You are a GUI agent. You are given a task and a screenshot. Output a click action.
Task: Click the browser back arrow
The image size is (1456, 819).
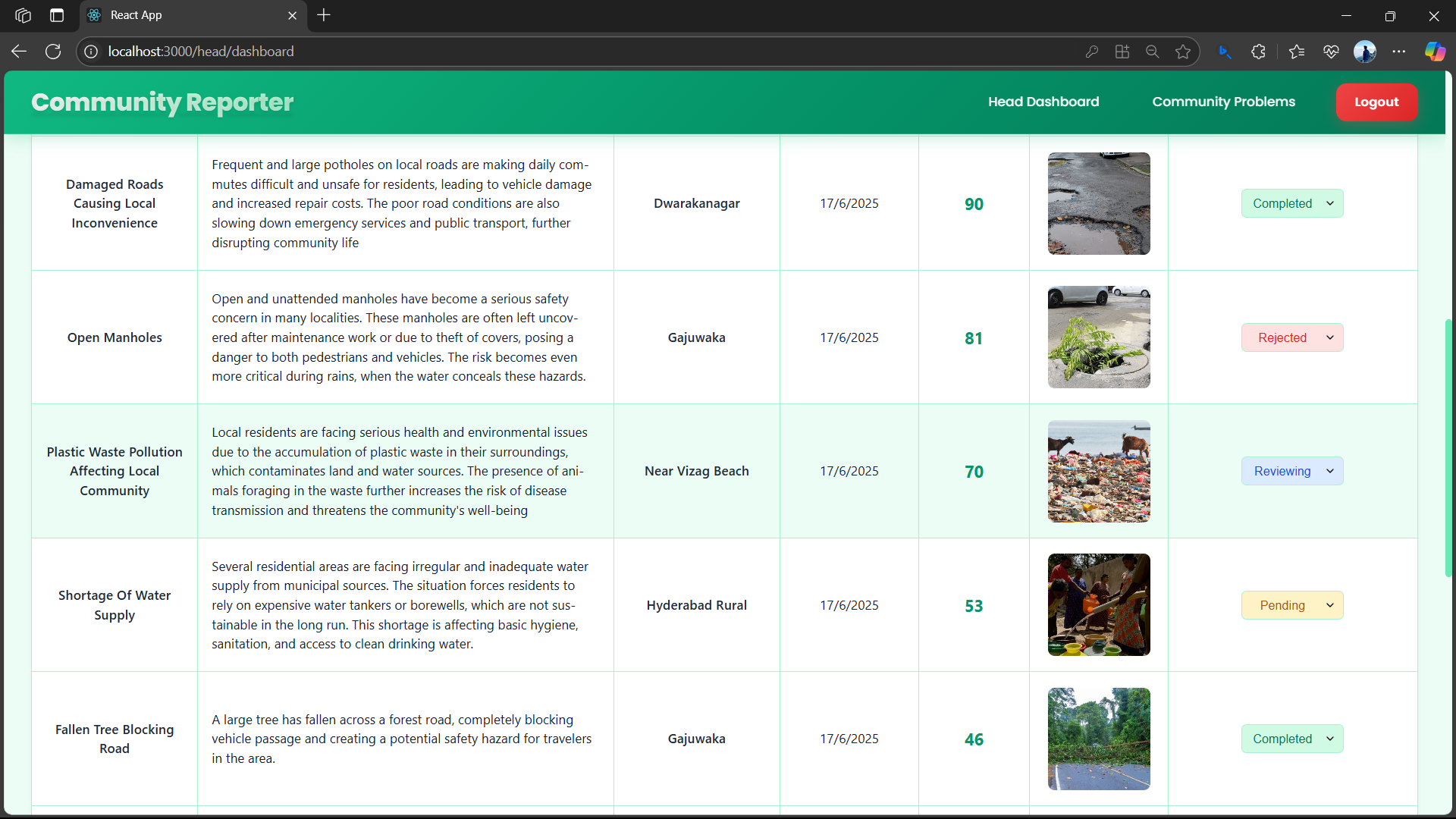coord(19,52)
